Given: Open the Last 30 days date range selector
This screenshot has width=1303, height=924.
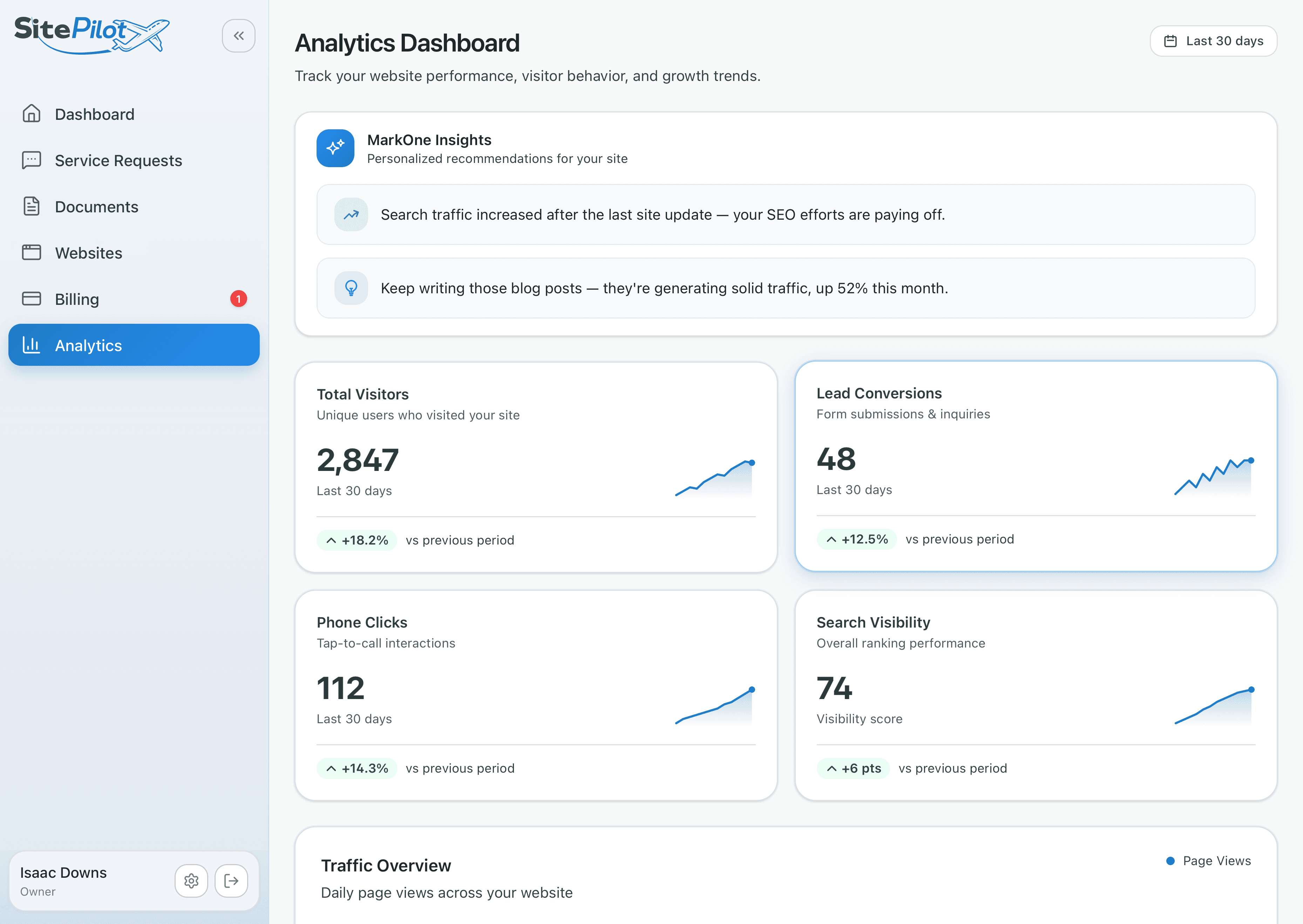Looking at the screenshot, I should (1214, 40).
